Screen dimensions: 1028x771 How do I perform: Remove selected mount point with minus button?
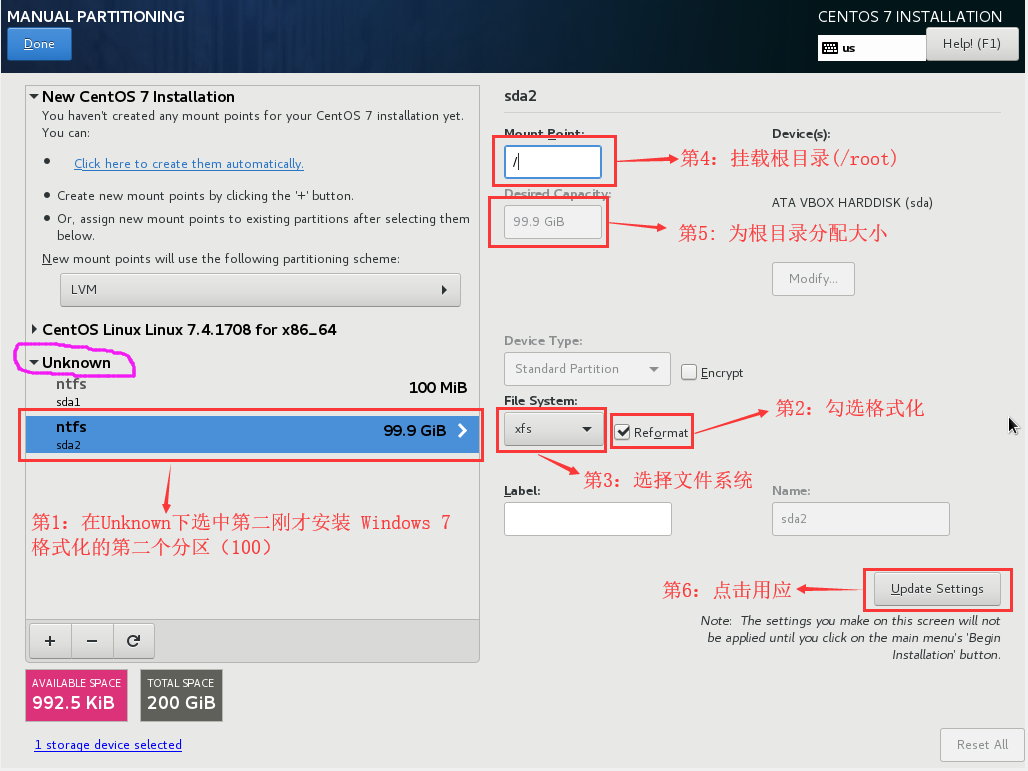92,641
